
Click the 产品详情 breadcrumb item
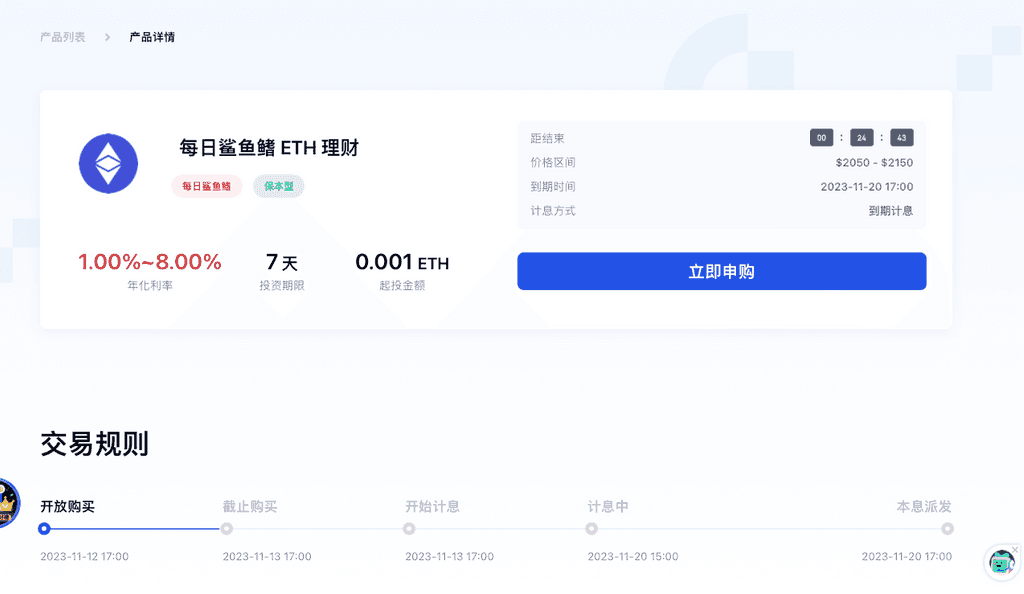[152, 37]
